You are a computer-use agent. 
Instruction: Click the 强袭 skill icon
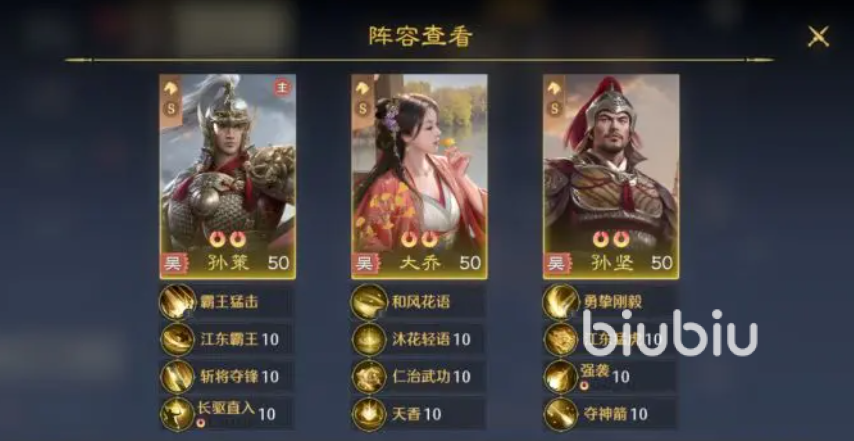pos(561,377)
